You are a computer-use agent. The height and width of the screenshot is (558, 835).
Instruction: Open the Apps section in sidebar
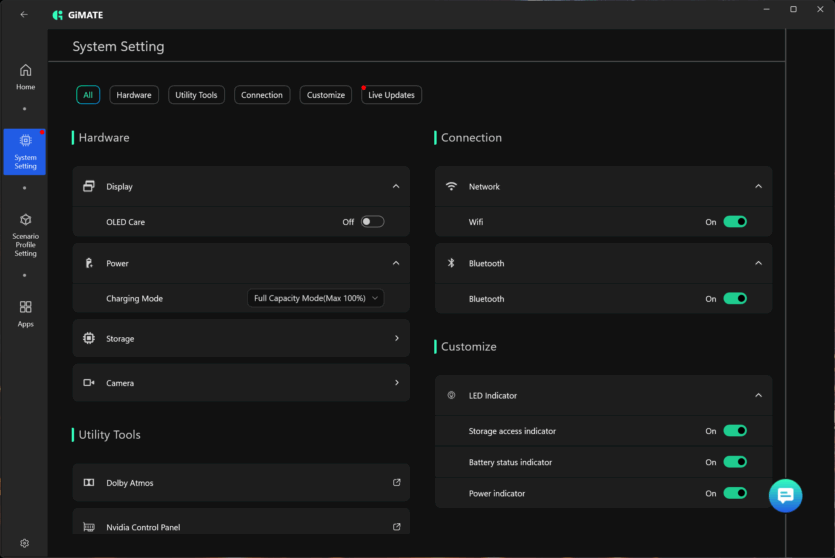(x=25, y=313)
